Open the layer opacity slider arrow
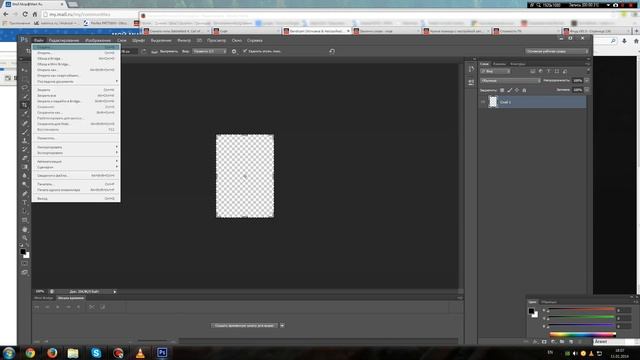This screenshot has height=360, width=640. [587, 81]
